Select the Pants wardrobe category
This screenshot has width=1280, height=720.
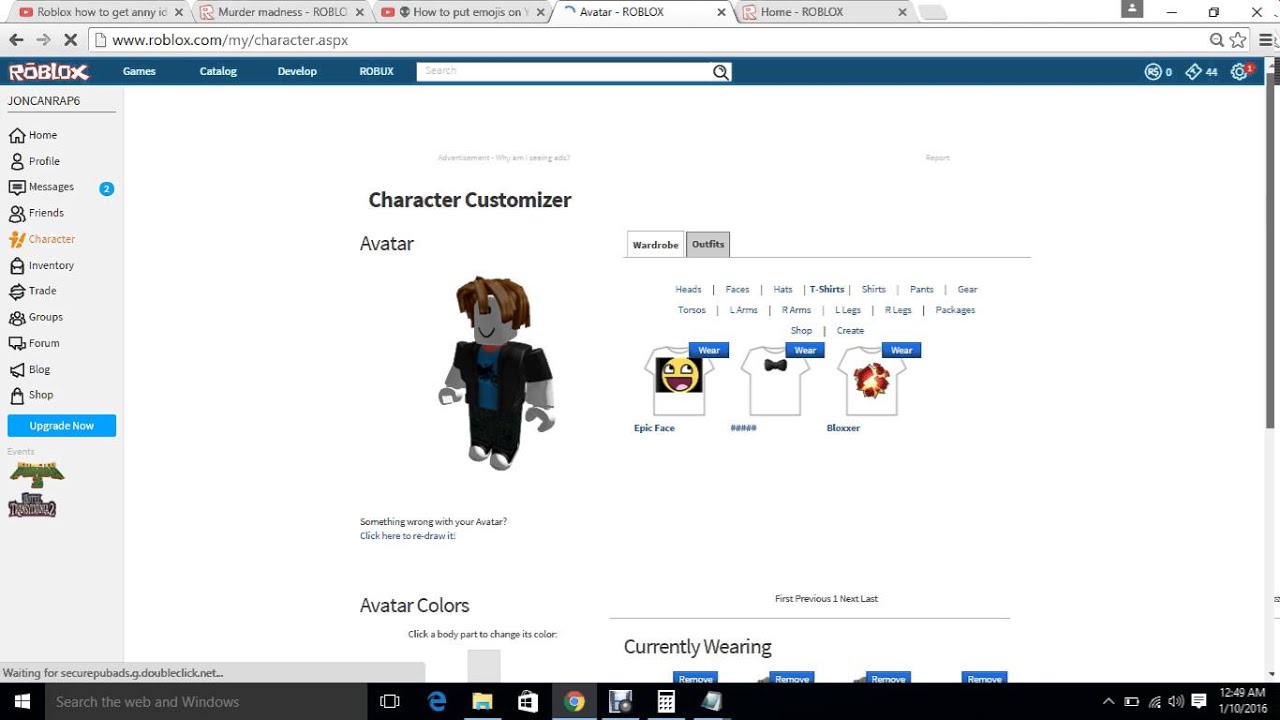tap(921, 290)
